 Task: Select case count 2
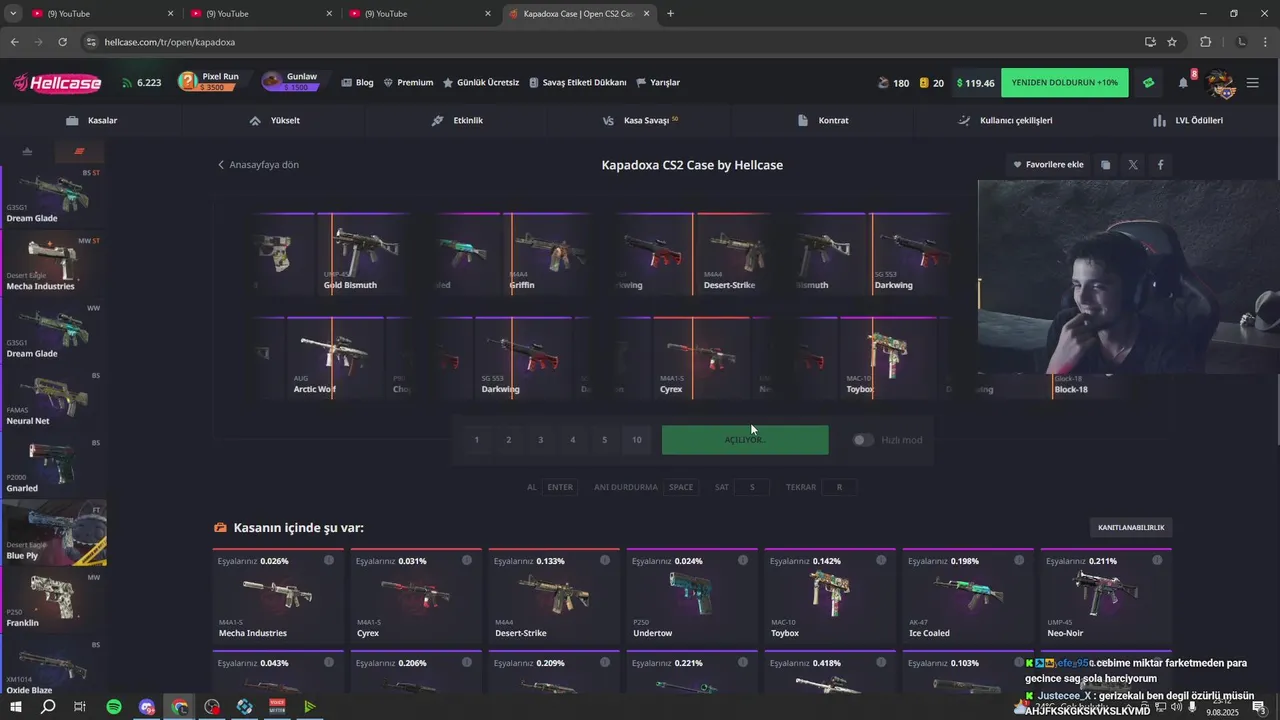pyautogui.click(x=508, y=440)
